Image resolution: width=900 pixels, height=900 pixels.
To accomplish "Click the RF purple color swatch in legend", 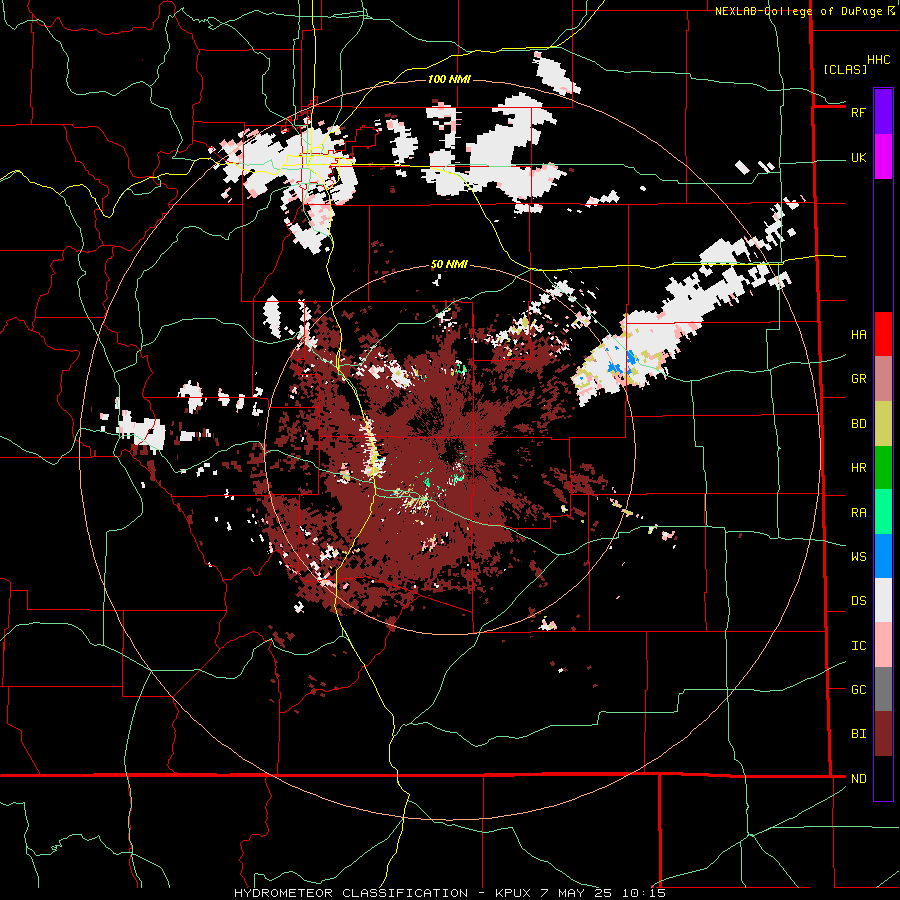I will [883, 112].
